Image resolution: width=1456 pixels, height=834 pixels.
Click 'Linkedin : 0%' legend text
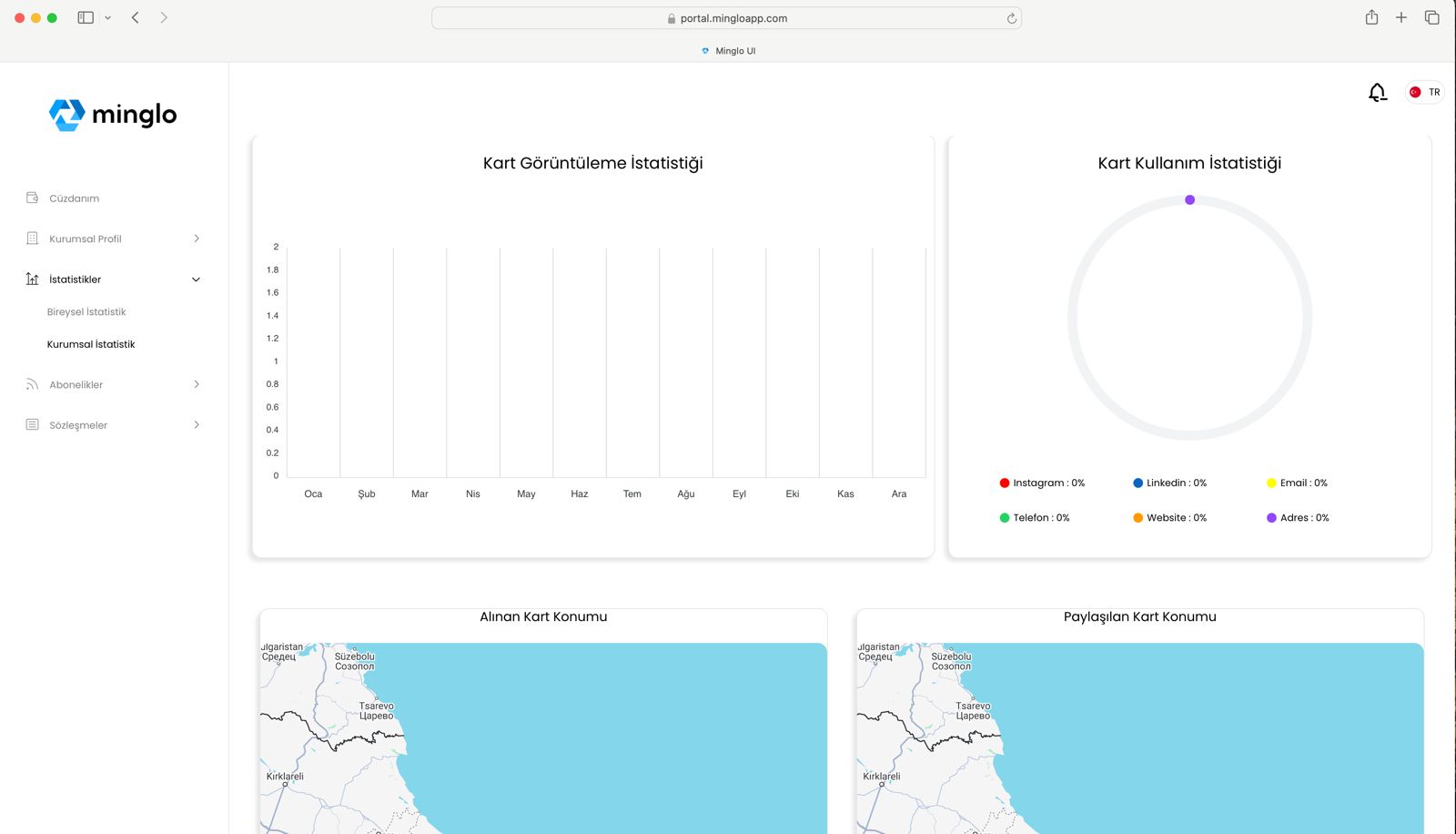(1177, 483)
